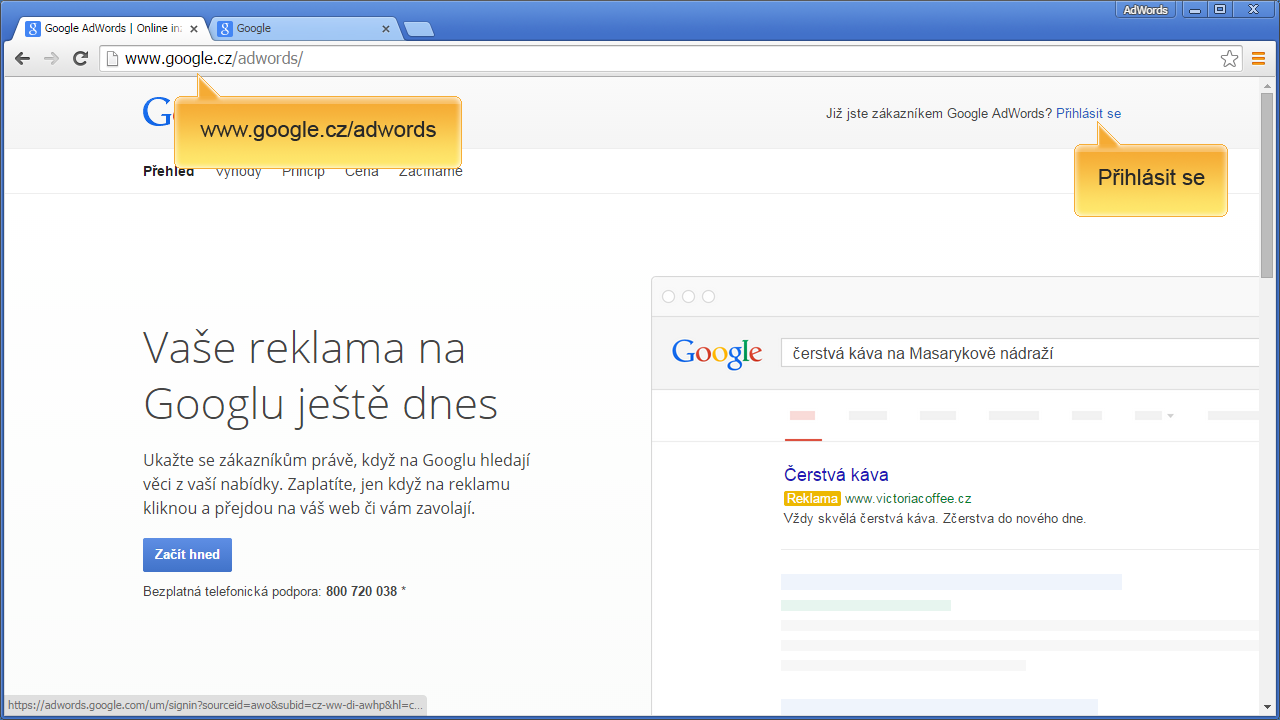Click the Již jste zákazníkem Google AdWords text
This screenshot has width=1280, height=720.
(x=939, y=114)
